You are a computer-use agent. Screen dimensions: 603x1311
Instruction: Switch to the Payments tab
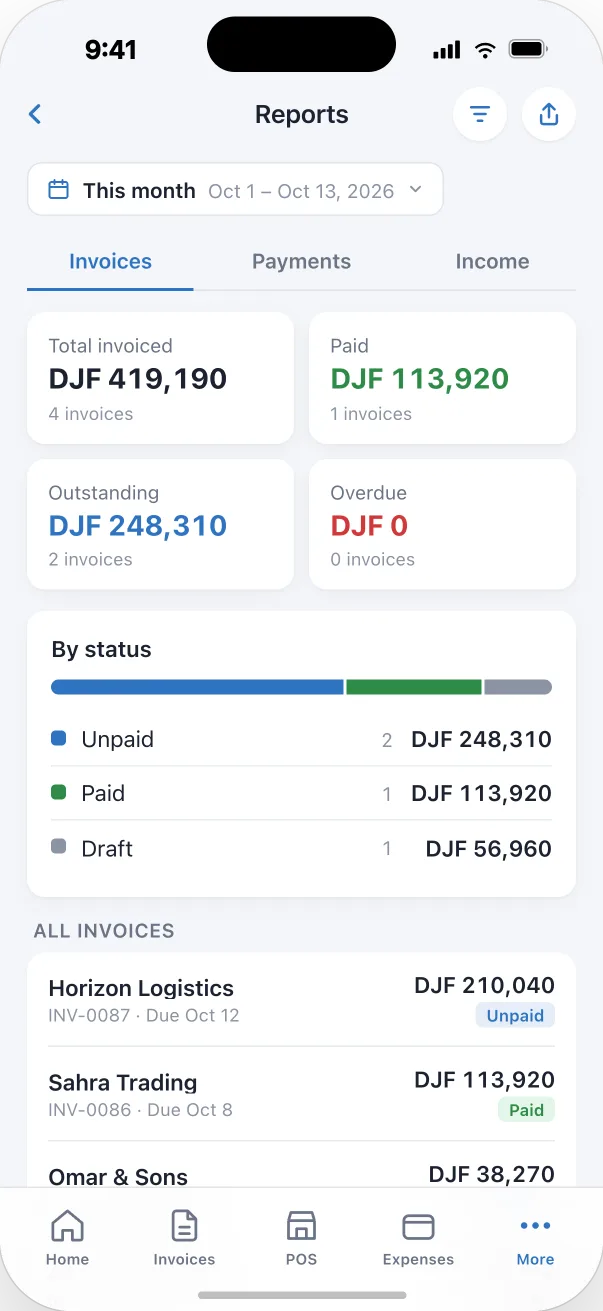301,262
